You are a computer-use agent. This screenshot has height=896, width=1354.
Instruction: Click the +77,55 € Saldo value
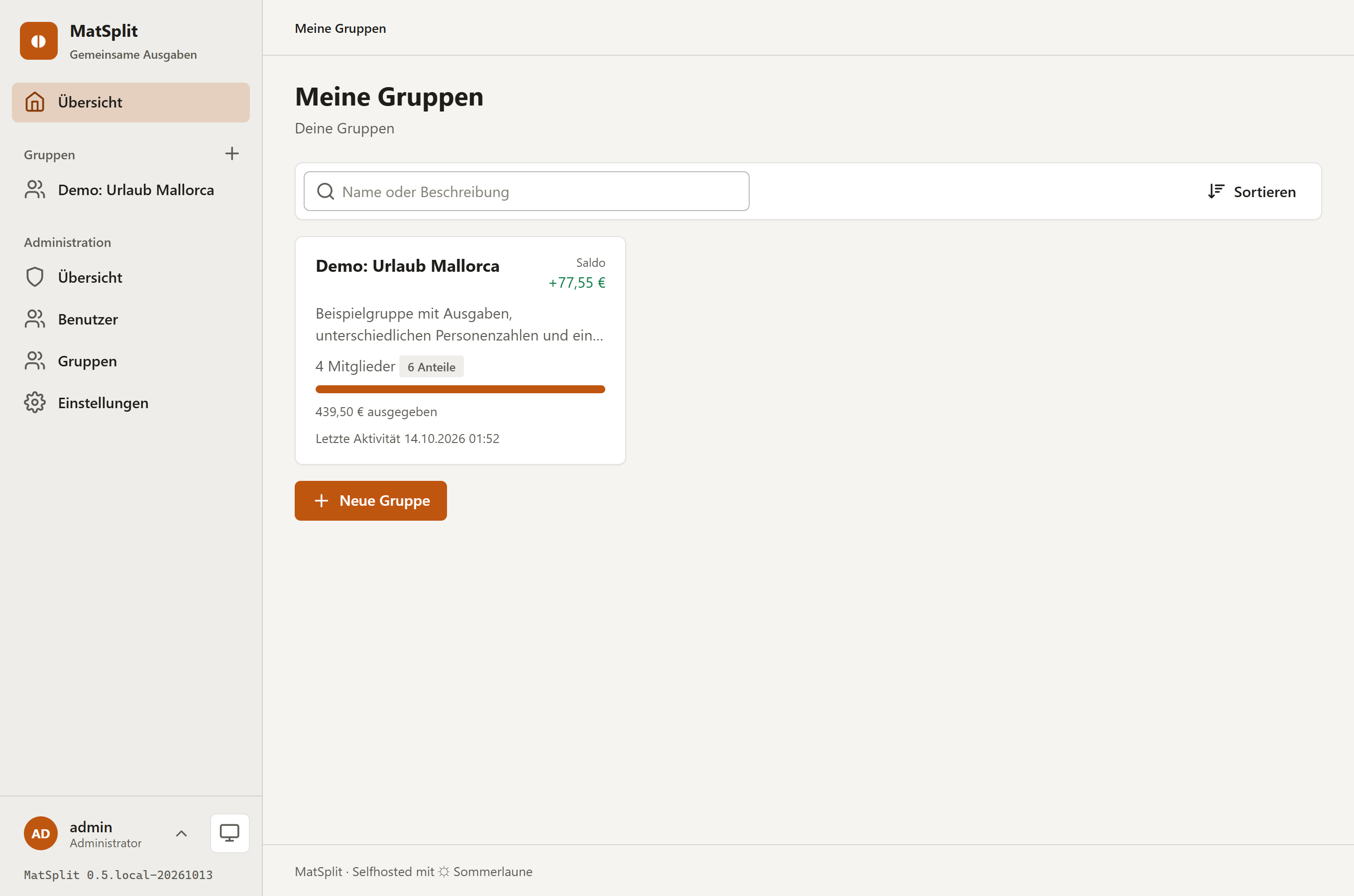pos(576,282)
